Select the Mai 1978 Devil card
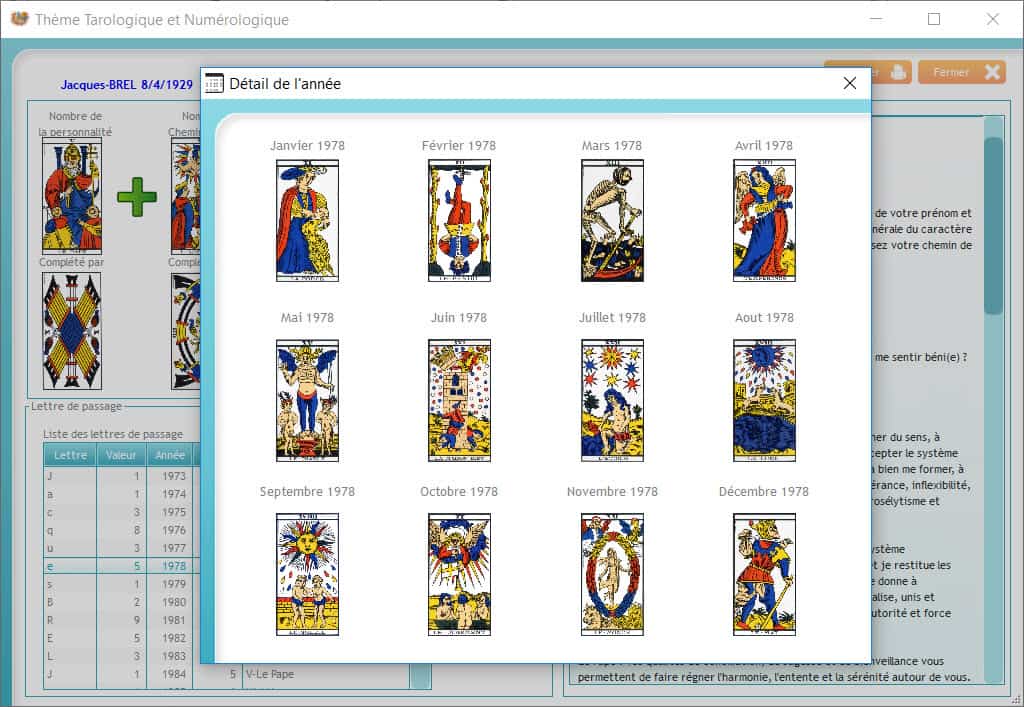This screenshot has height=707, width=1024. pyautogui.click(x=308, y=400)
